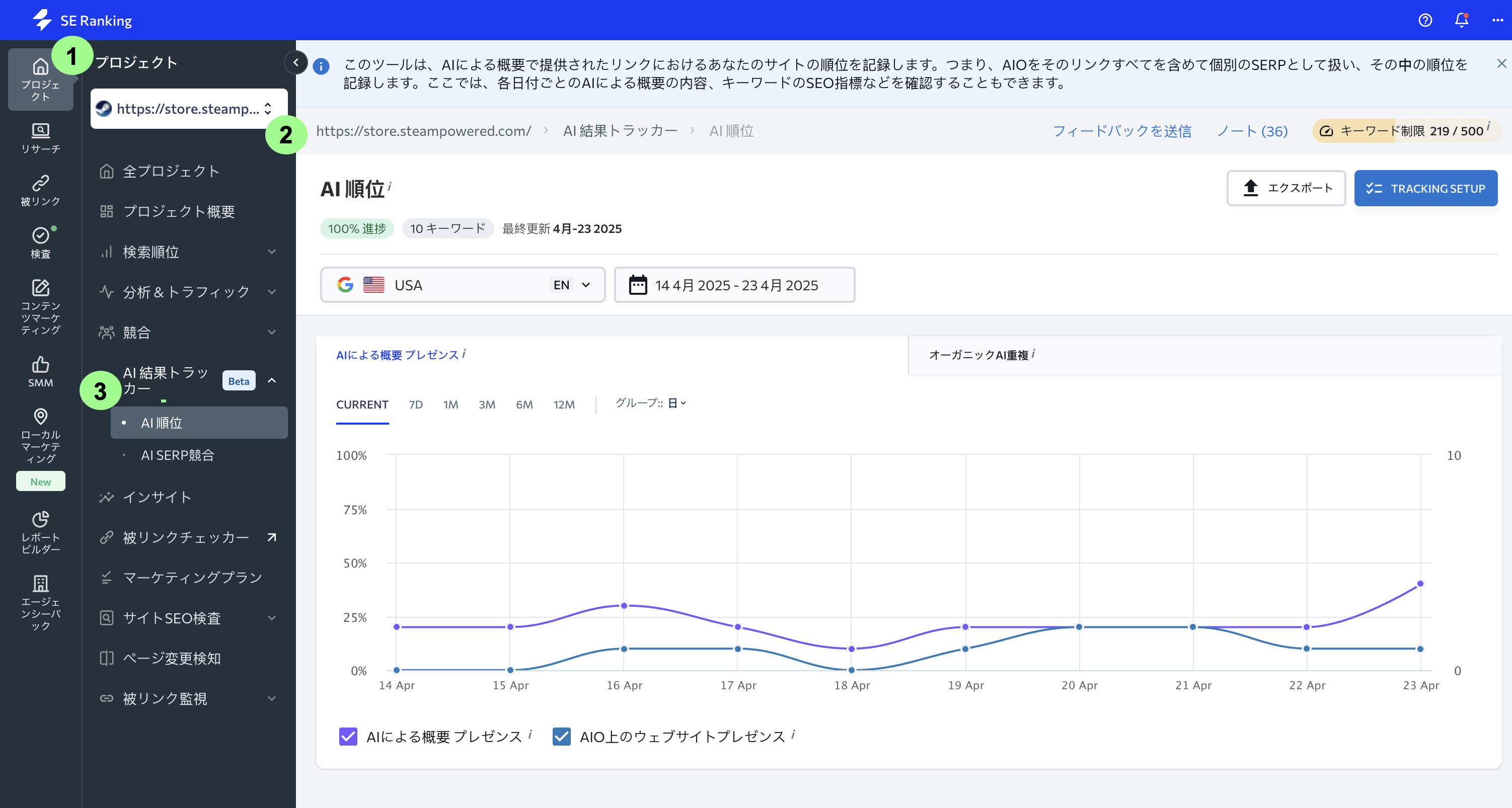
Task: Click the 23 Apr purple chart data point
Action: pos(1420,584)
